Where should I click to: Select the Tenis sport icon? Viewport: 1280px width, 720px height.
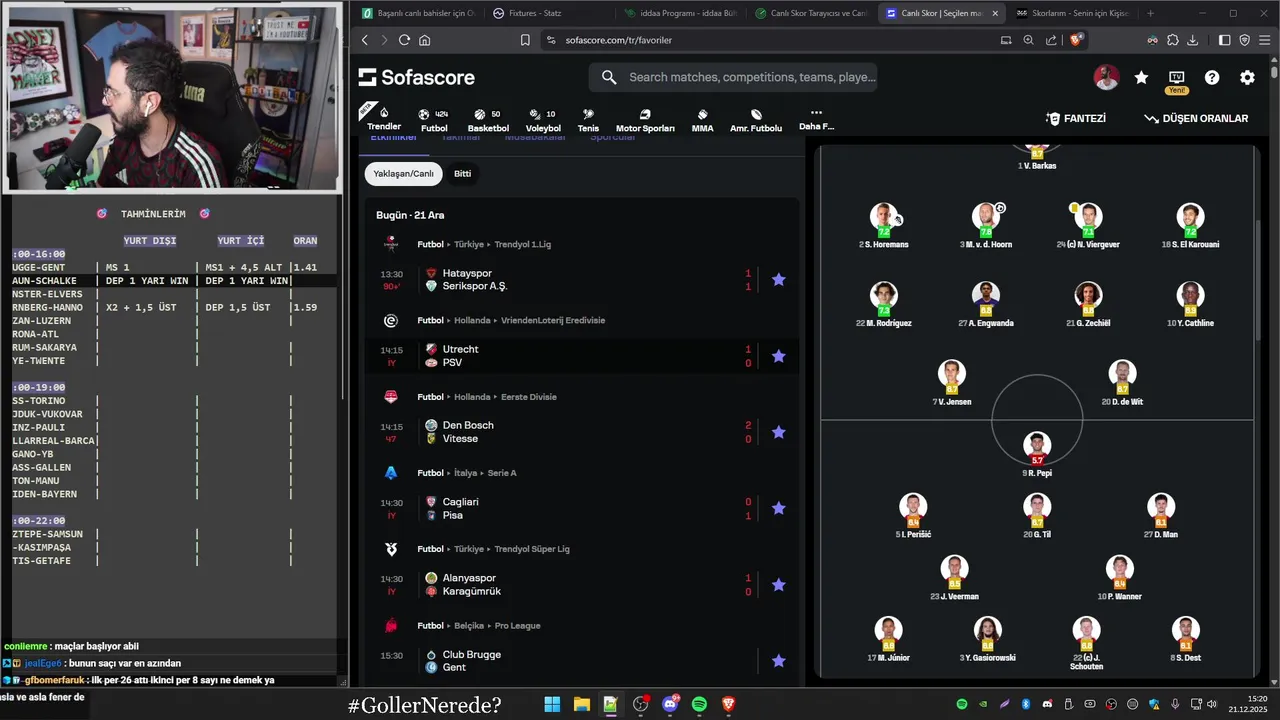click(x=588, y=121)
